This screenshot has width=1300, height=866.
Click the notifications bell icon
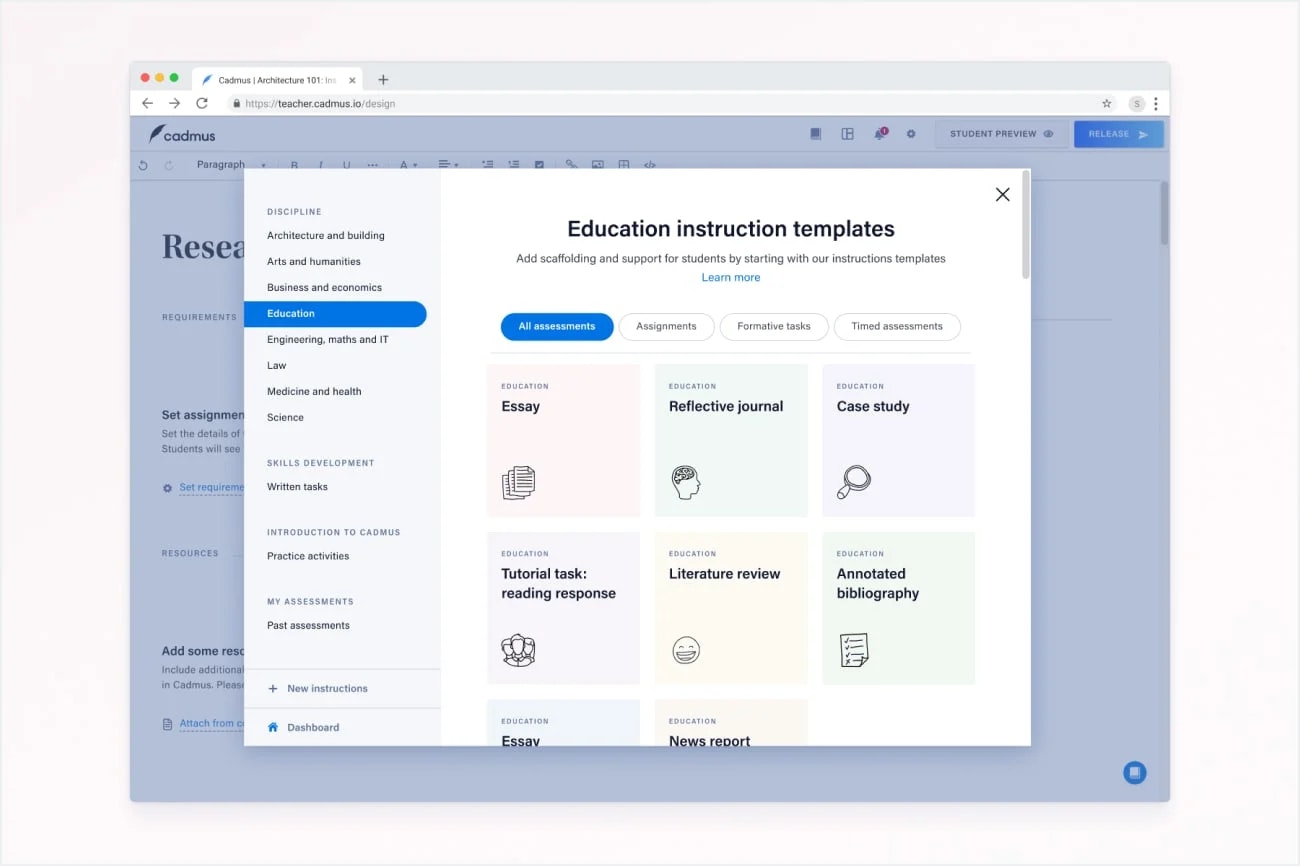880,134
